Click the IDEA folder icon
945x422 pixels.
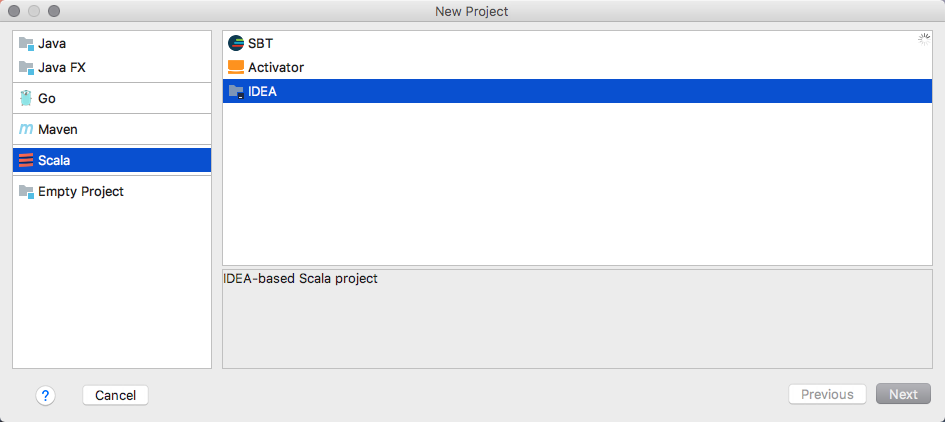tap(236, 92)
